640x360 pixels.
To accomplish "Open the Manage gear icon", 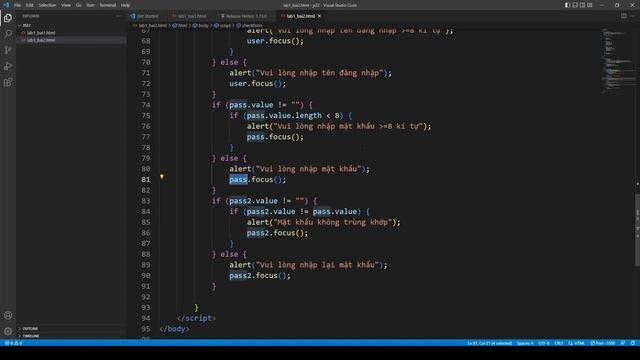I will (8, 331).
